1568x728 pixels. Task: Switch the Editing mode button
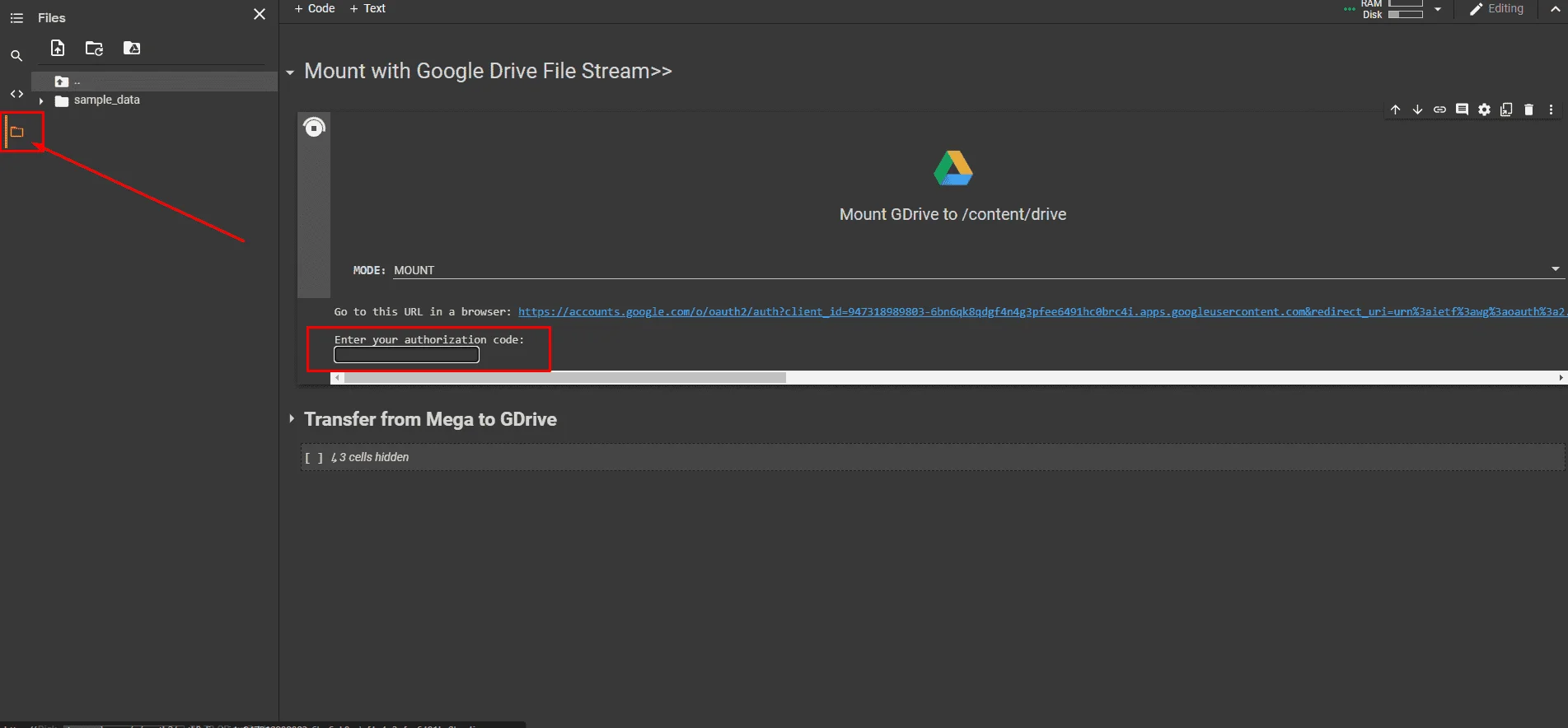click(x=1496, y=9)
